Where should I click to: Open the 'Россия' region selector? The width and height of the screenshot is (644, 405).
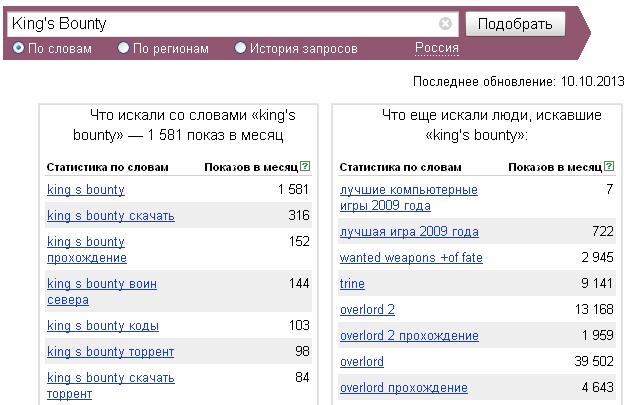(437, 48)
